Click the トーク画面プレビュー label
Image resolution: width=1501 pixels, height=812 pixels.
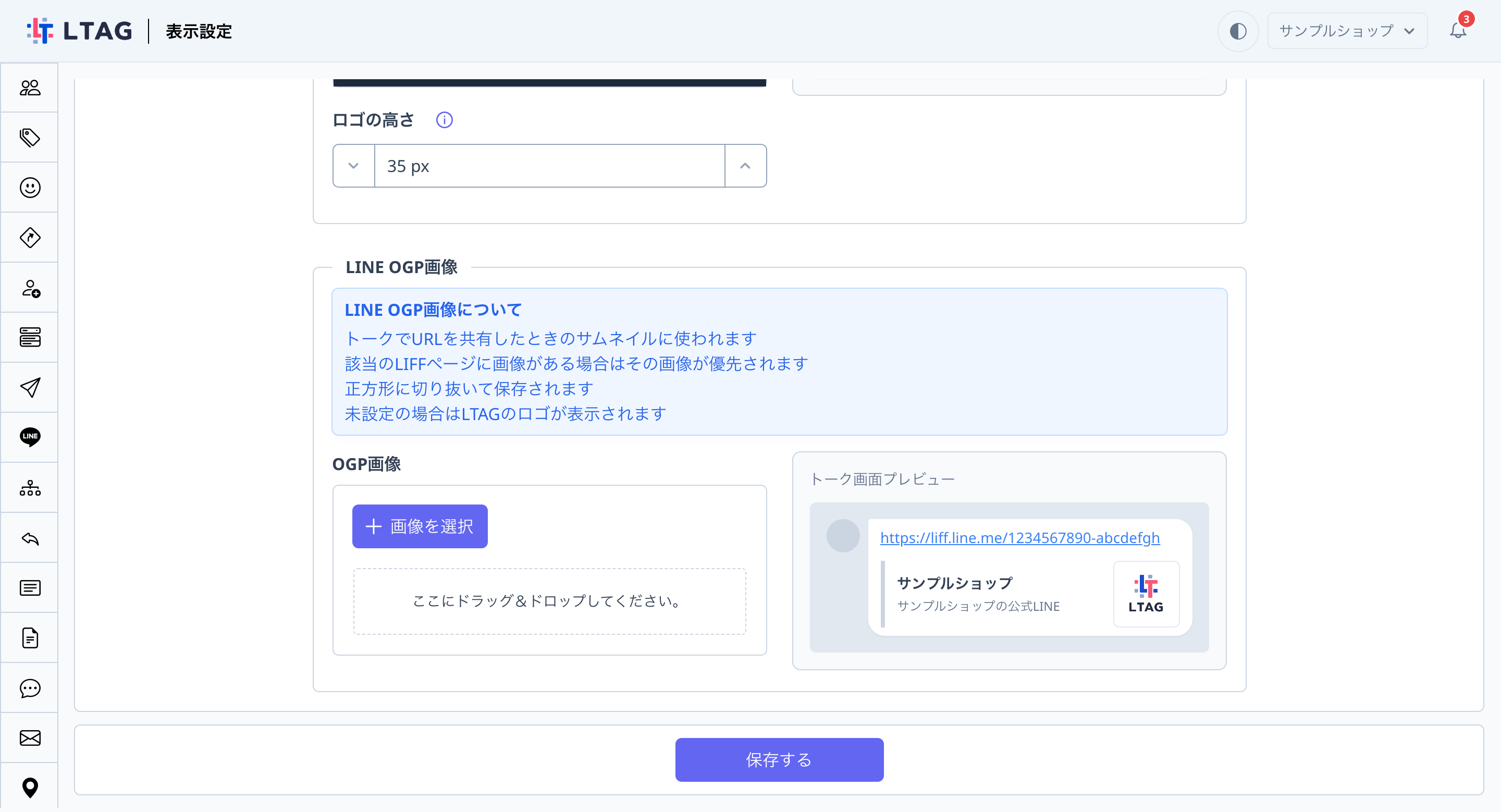coord(882,479)
